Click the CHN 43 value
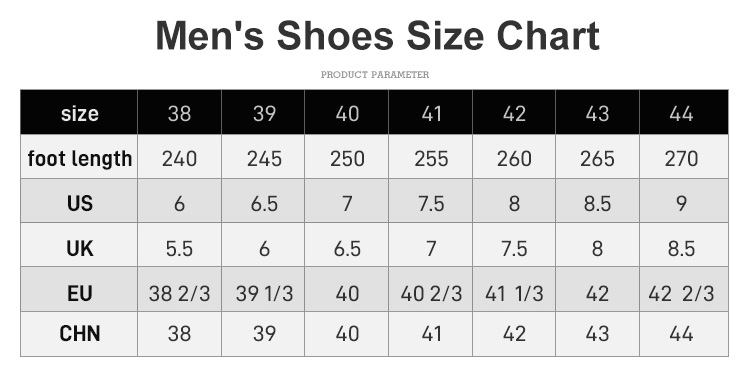 point(597,333)
